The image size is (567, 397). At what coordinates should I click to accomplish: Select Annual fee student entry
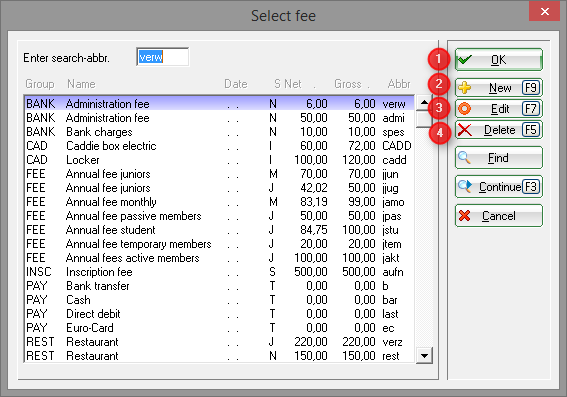[219, 230]
